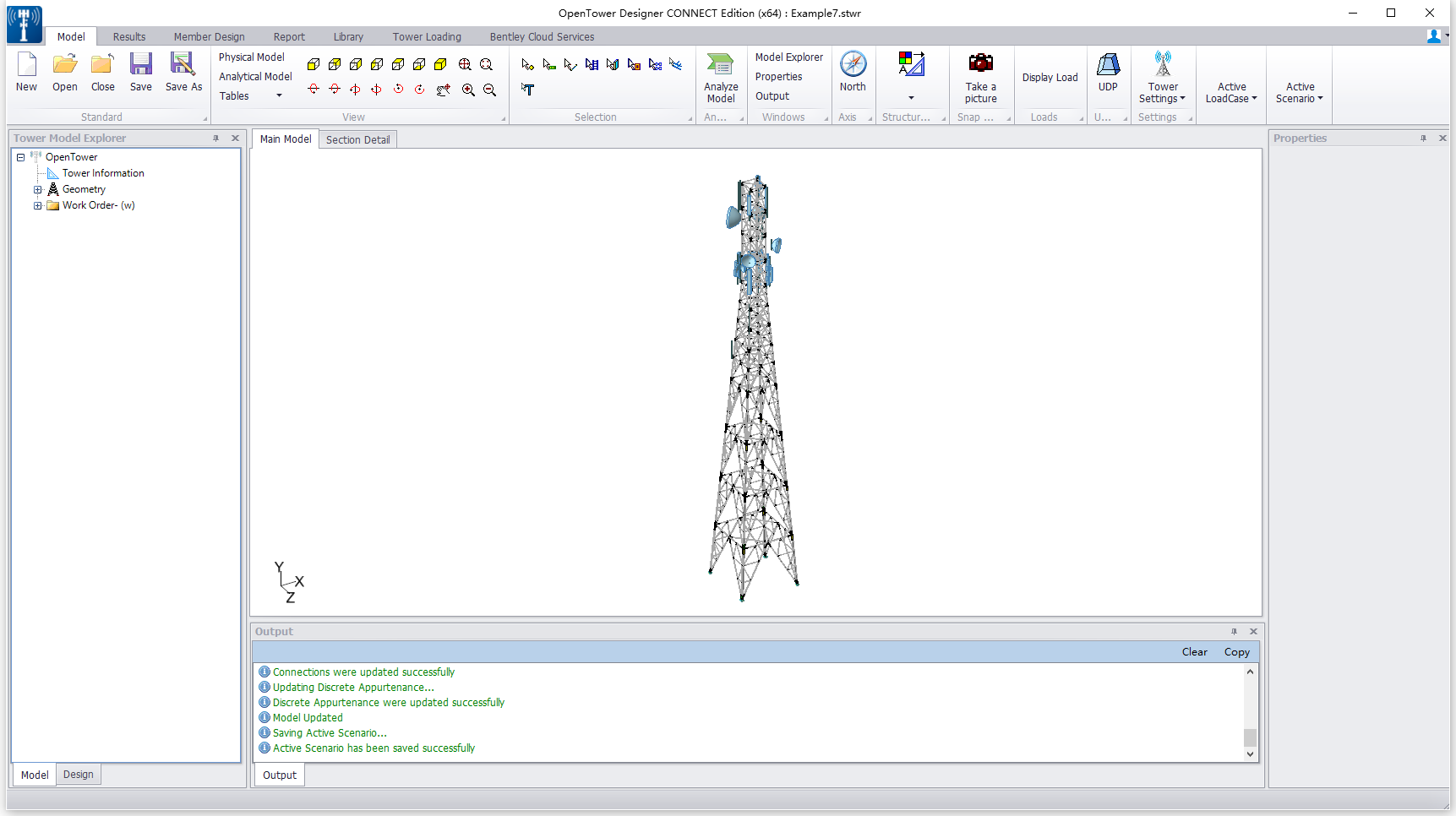Open the Tower Loading ribbon tab
This screenshot has height=816, width=1456.
point(427,36)
